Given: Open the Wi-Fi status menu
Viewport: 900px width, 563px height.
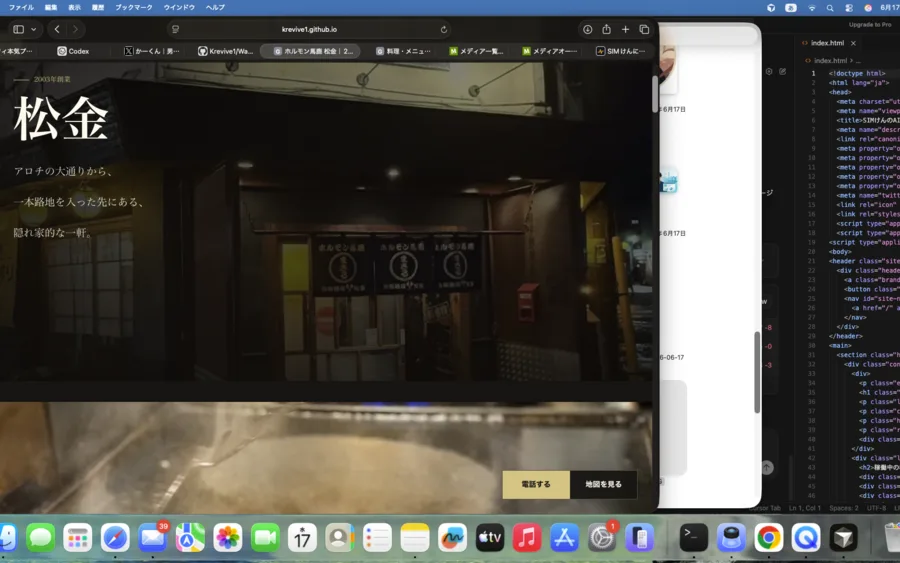Looking at the screenshot, I should tap(811, 7).
